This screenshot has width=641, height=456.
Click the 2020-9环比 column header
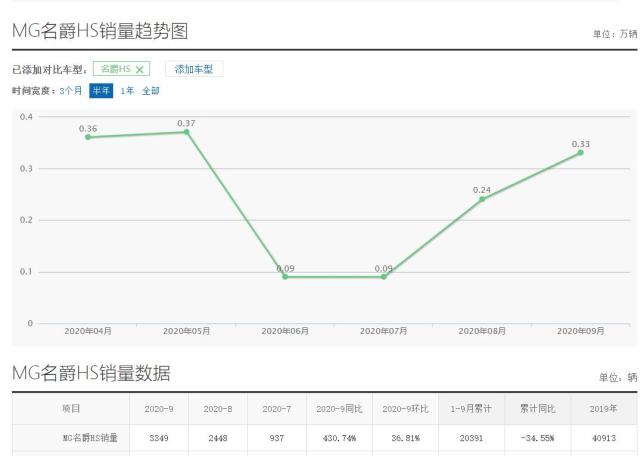(x=406, y=409)
